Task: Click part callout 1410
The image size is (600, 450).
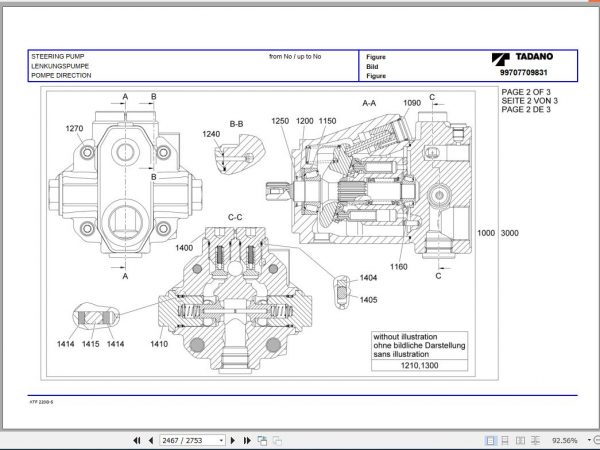Action: pos(159,344)
